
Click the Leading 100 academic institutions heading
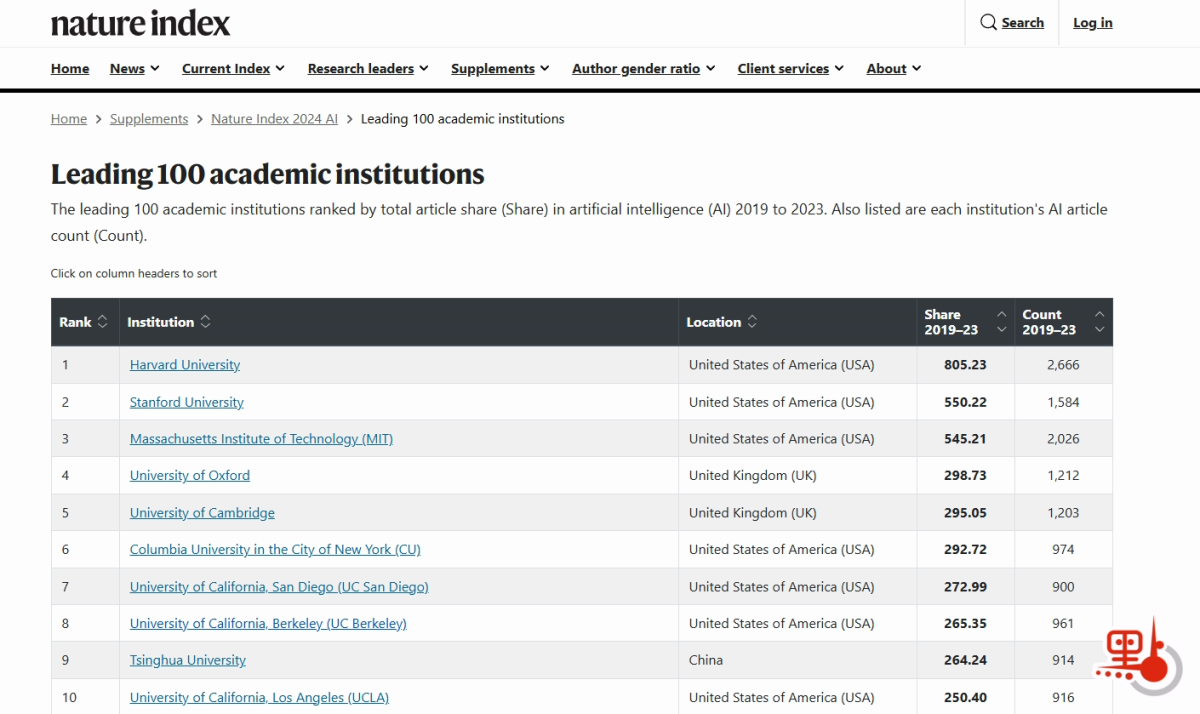[x=267, y=174]
